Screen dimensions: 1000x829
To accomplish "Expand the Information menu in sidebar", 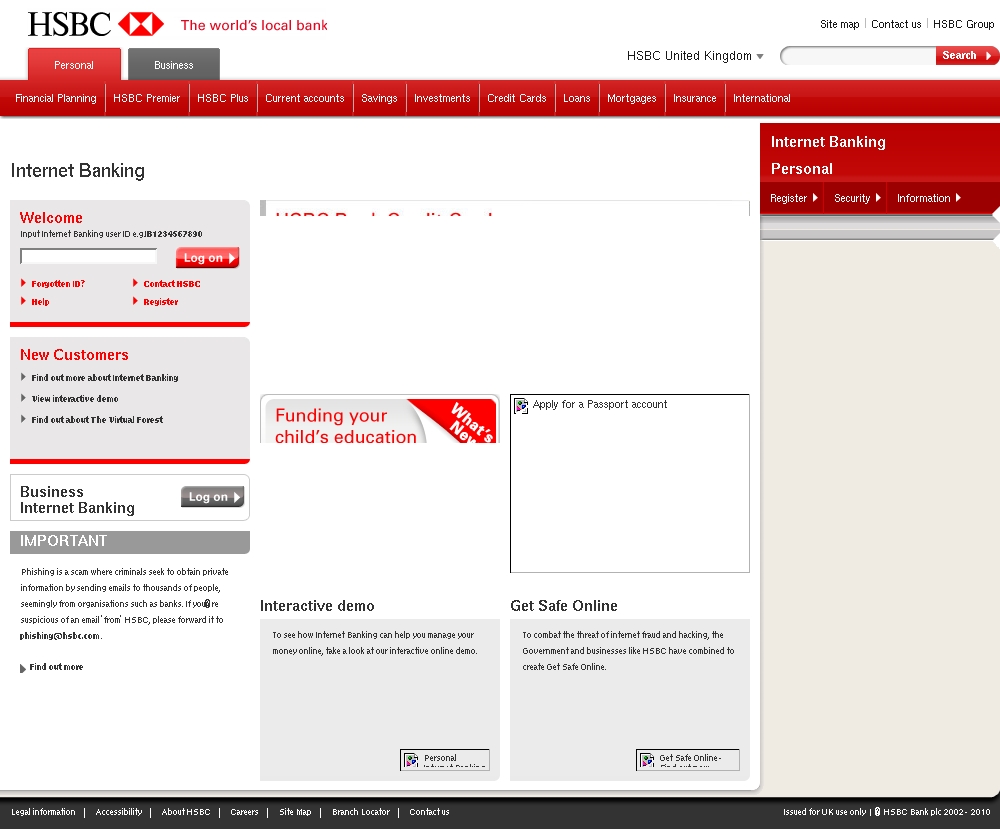I will coord(929,198).
